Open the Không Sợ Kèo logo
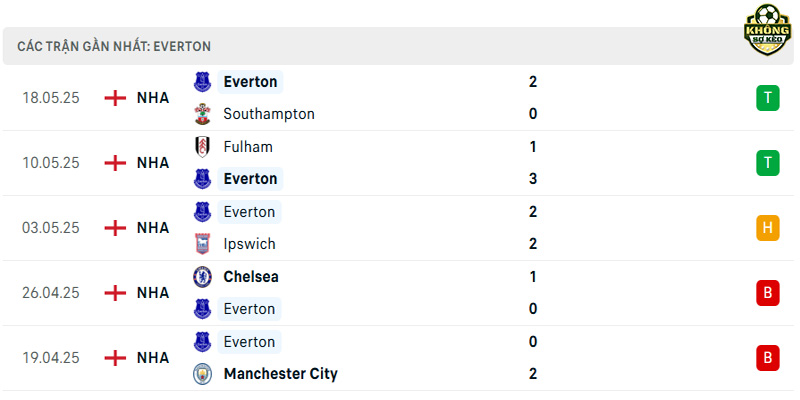Viewport: 800px width, 400px height. tap(767, 30)
